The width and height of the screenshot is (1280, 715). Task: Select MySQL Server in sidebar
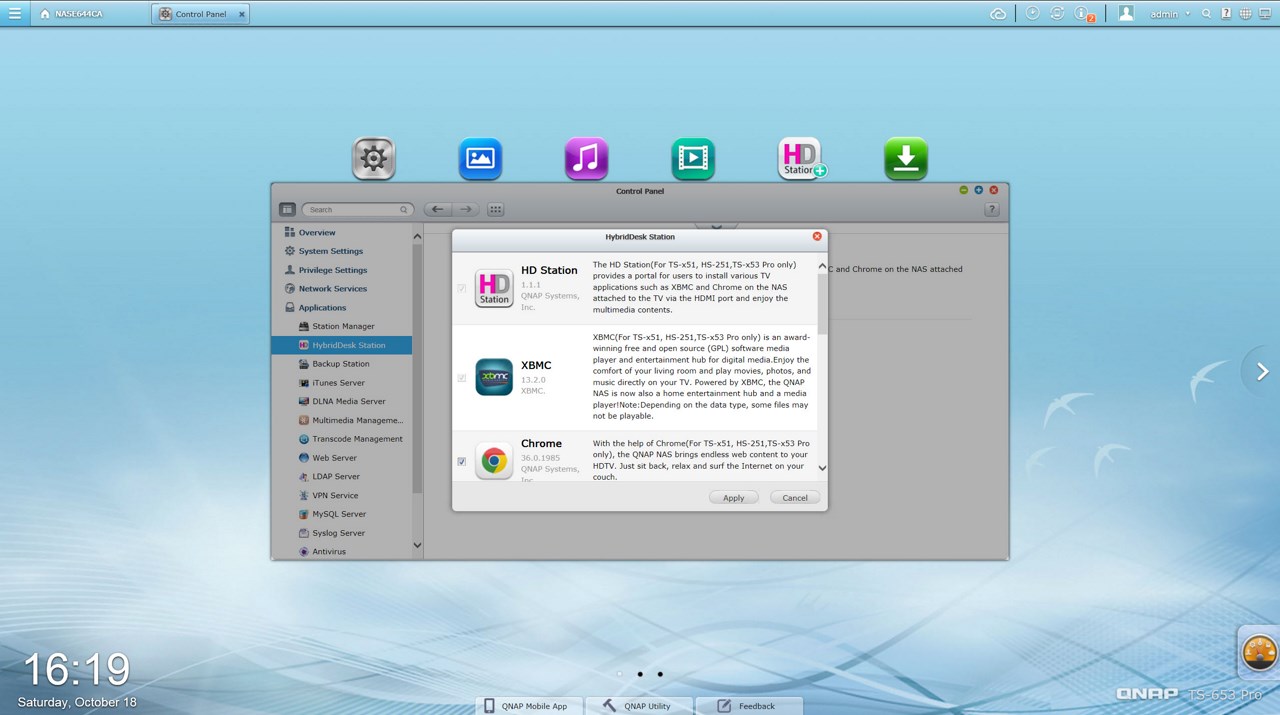coord(341,514)
